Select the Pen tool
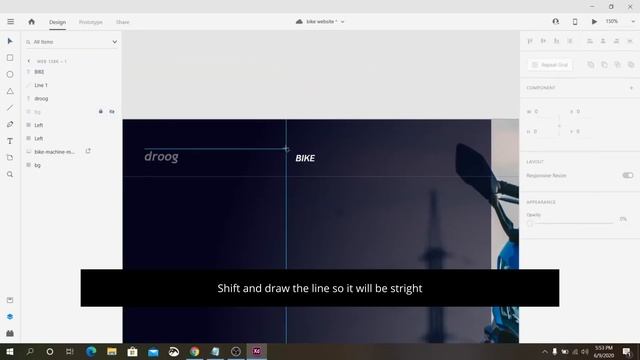Viewport: 640px width, 360px height. click(10, 124)
